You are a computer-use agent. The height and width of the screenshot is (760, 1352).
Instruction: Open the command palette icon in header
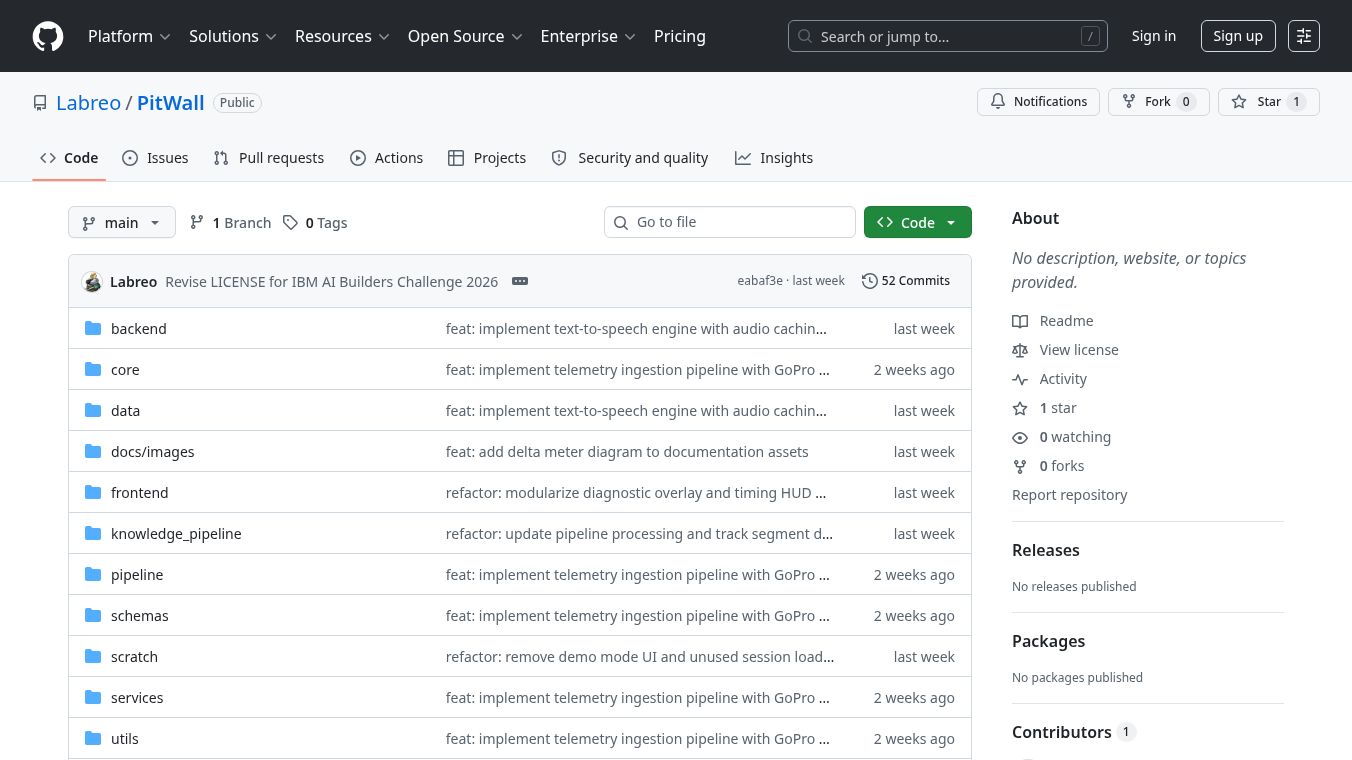tap(1304, 36)
